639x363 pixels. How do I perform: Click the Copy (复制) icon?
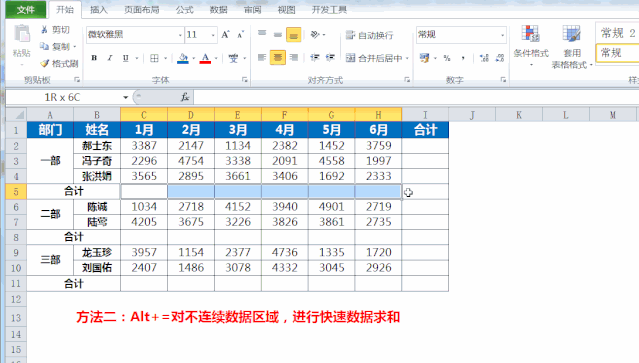[x=44, y=46]
